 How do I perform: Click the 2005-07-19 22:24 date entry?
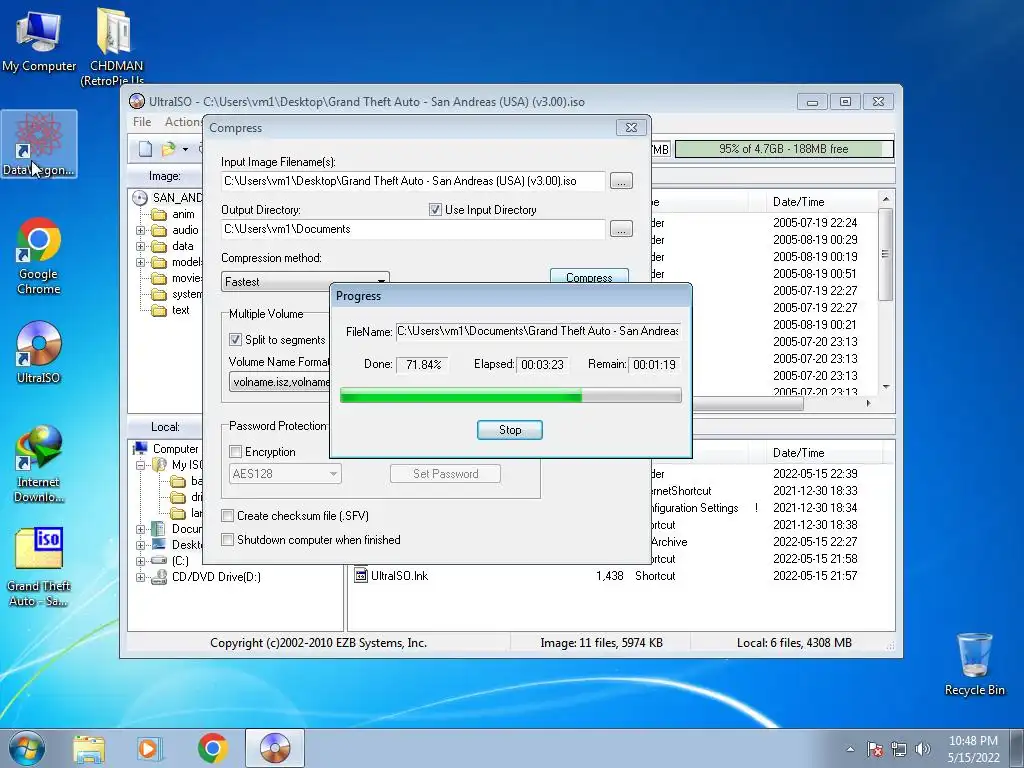click(815, 223)
